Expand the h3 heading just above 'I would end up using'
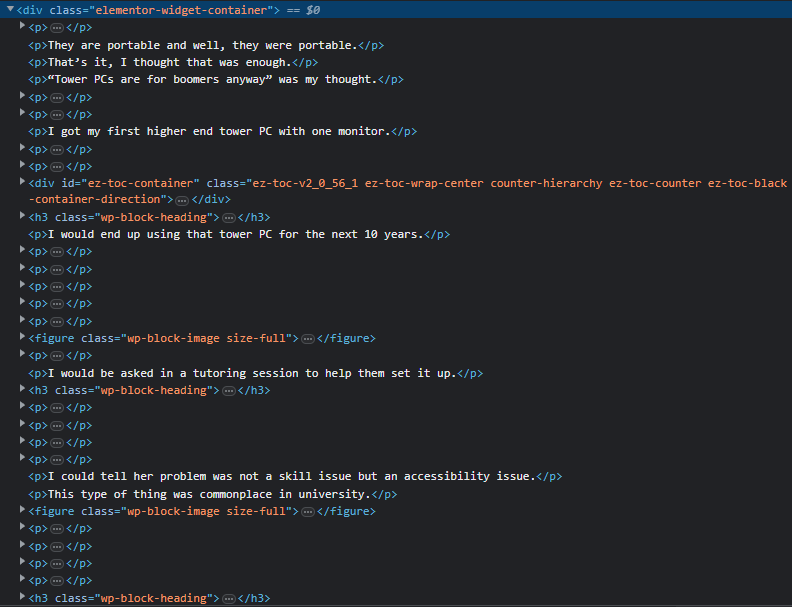 click(x=22, y=215)
